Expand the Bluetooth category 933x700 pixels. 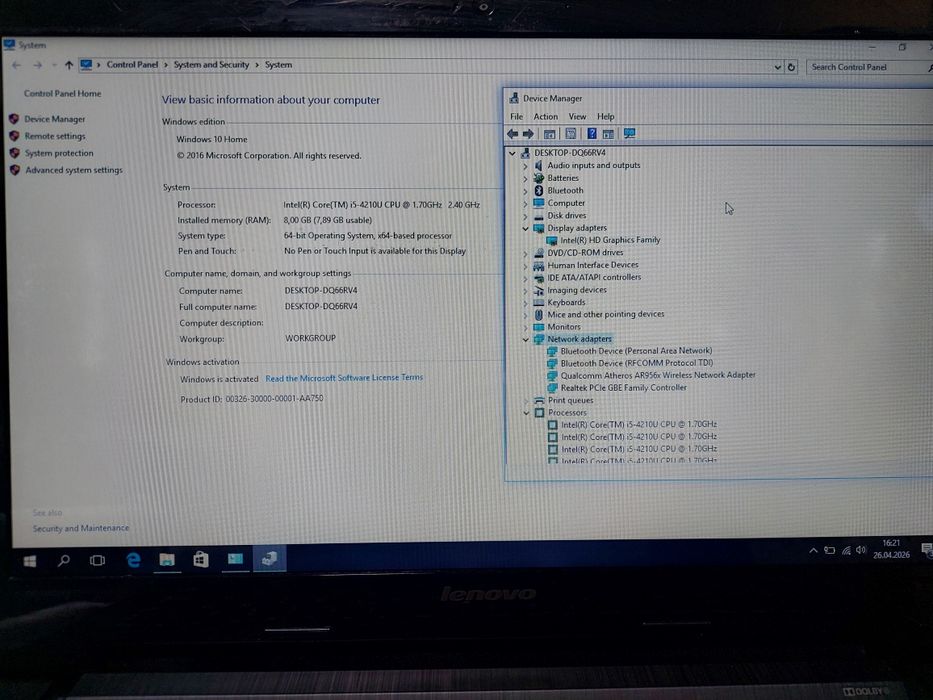tap(525, 191)
